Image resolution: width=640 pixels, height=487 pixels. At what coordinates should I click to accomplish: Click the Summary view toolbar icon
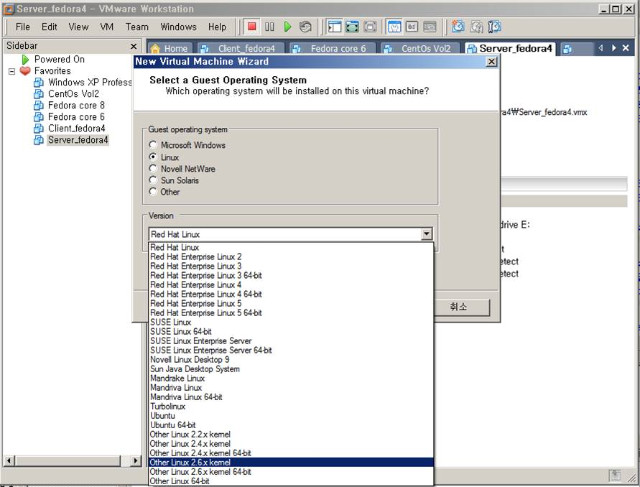point(394,27)
